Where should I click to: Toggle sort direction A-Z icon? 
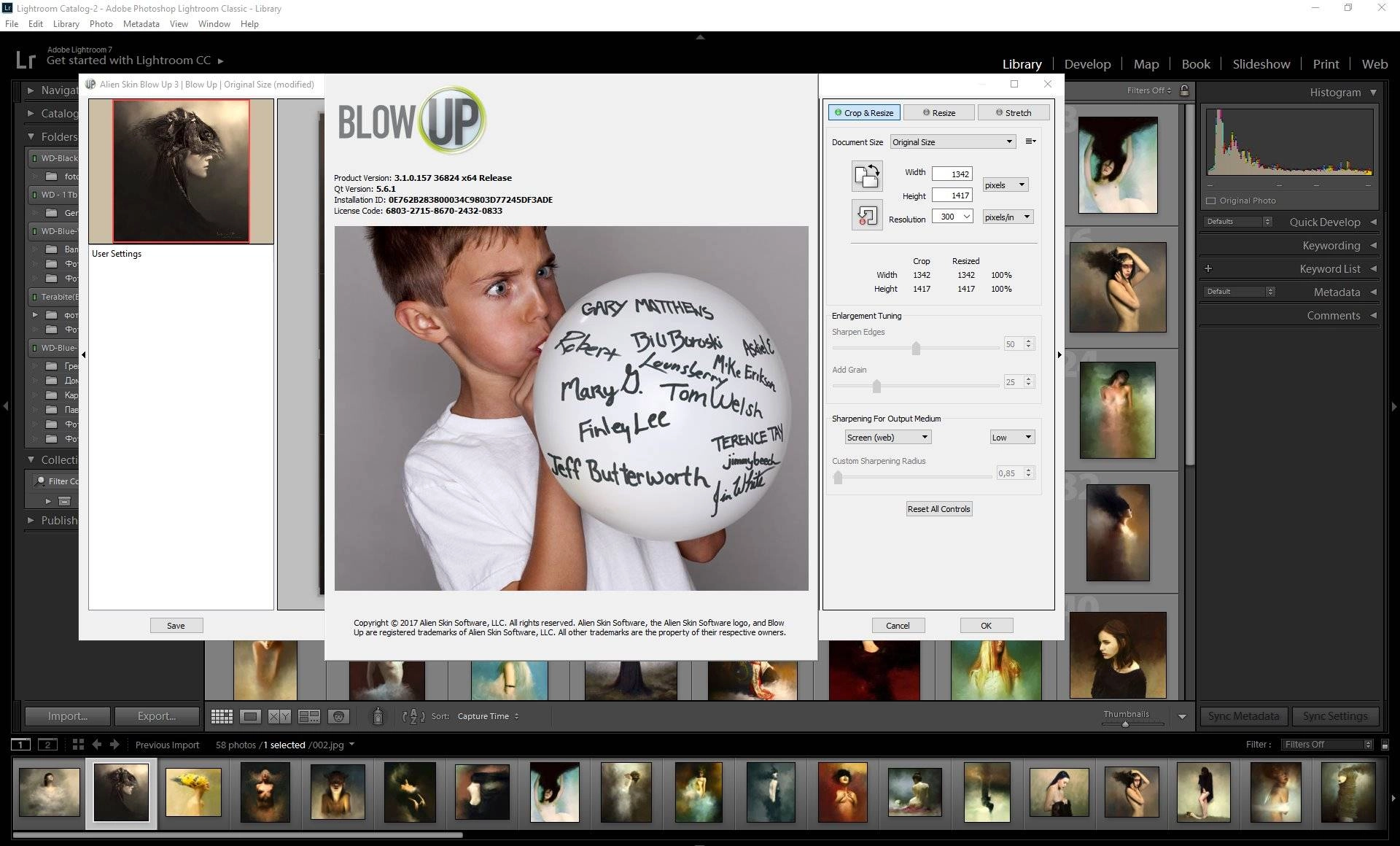[413, 716]
